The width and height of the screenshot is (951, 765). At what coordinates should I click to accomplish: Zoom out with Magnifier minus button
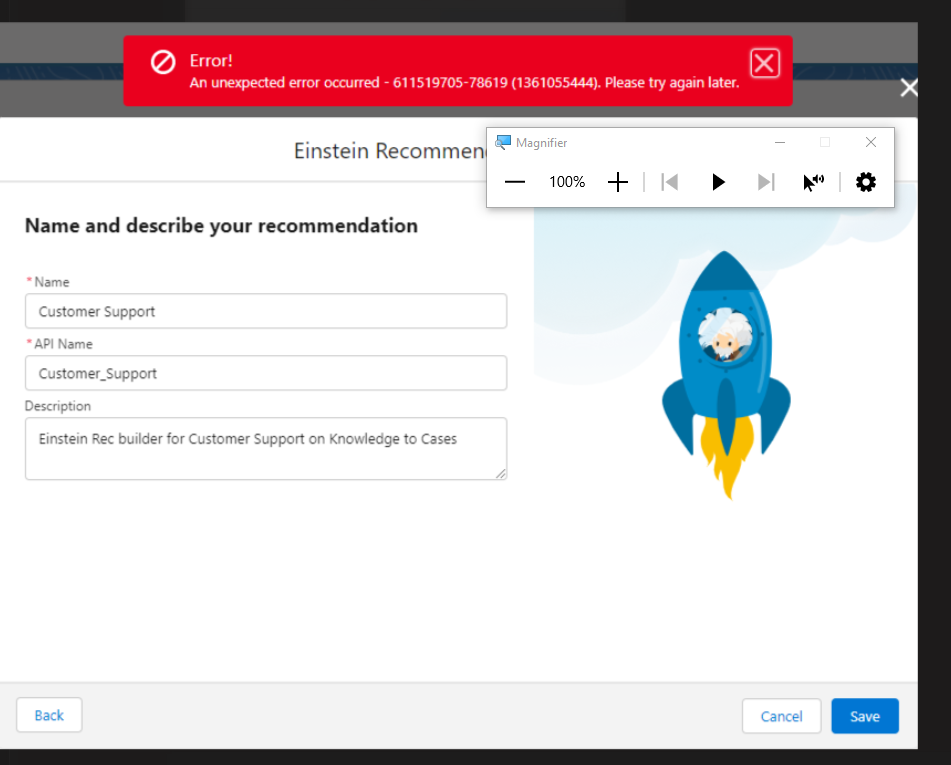click(515, 182)
